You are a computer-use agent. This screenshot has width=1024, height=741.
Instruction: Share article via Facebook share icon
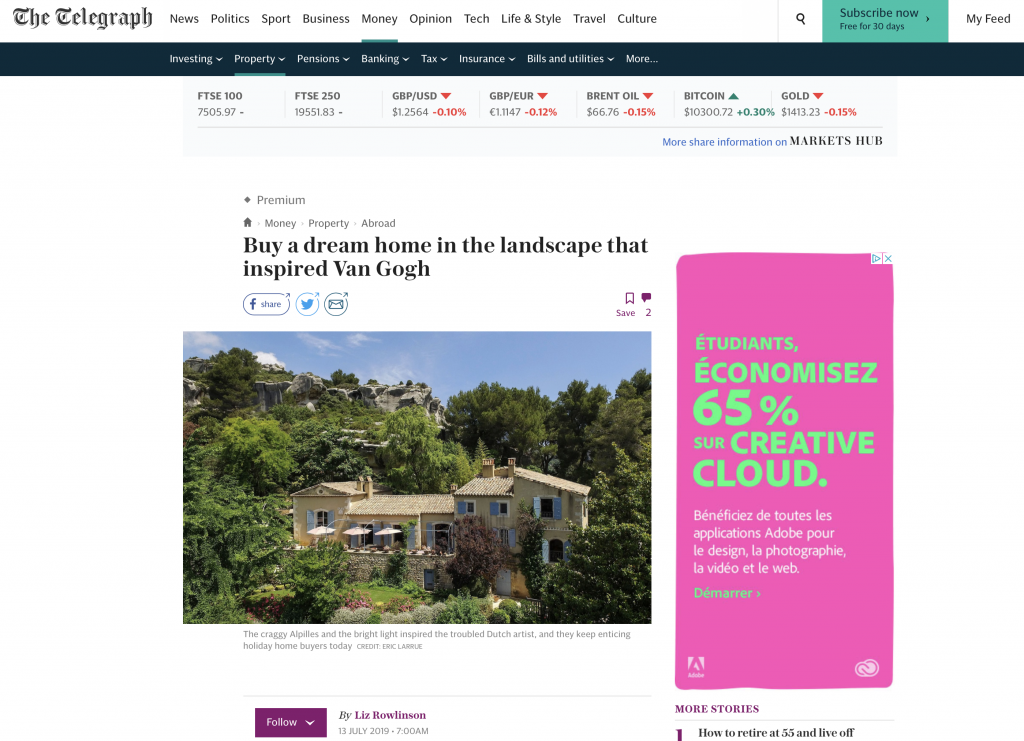pos(266,304)
